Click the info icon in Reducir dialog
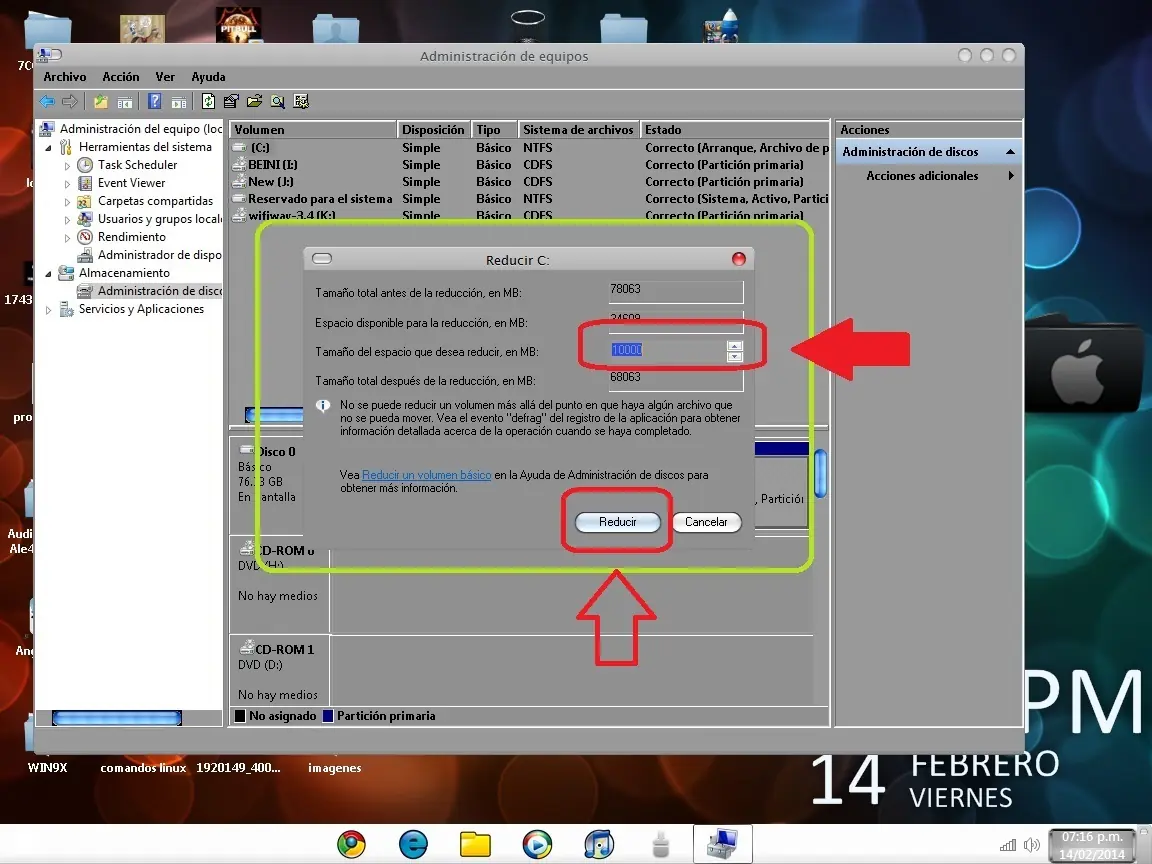This screenshot has width=1152, height=864. point(323,406)
